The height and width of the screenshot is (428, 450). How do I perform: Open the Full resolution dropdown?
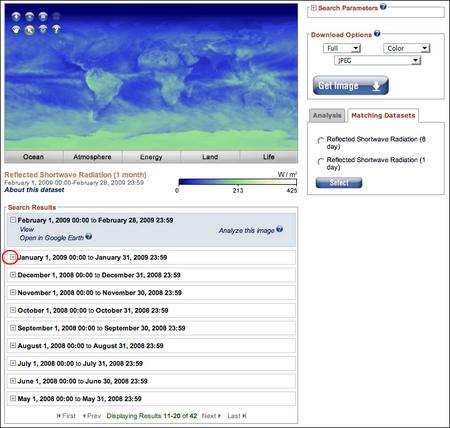[x=342, y=48]
